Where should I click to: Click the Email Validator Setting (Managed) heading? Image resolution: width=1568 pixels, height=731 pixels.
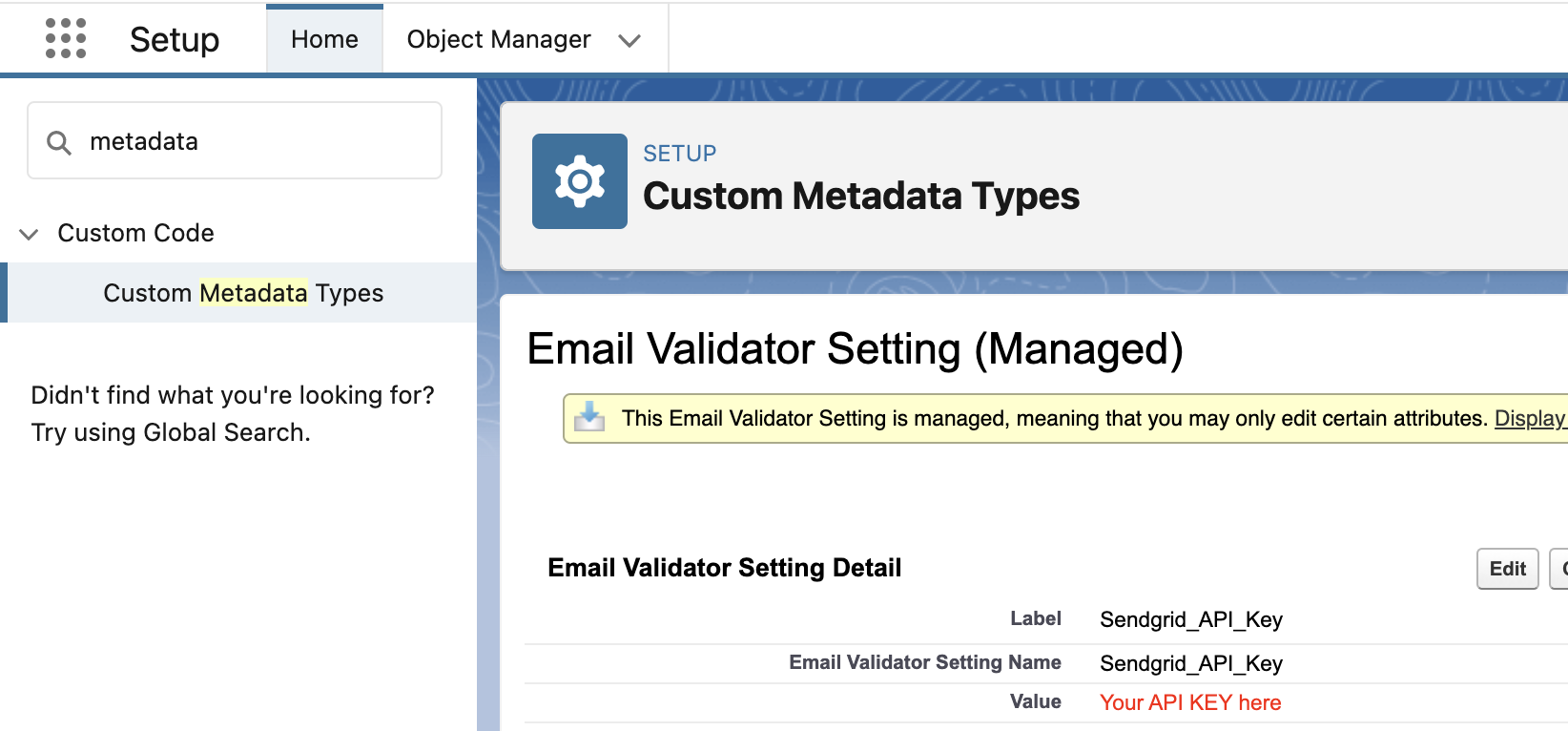click(x=856, y=349)
